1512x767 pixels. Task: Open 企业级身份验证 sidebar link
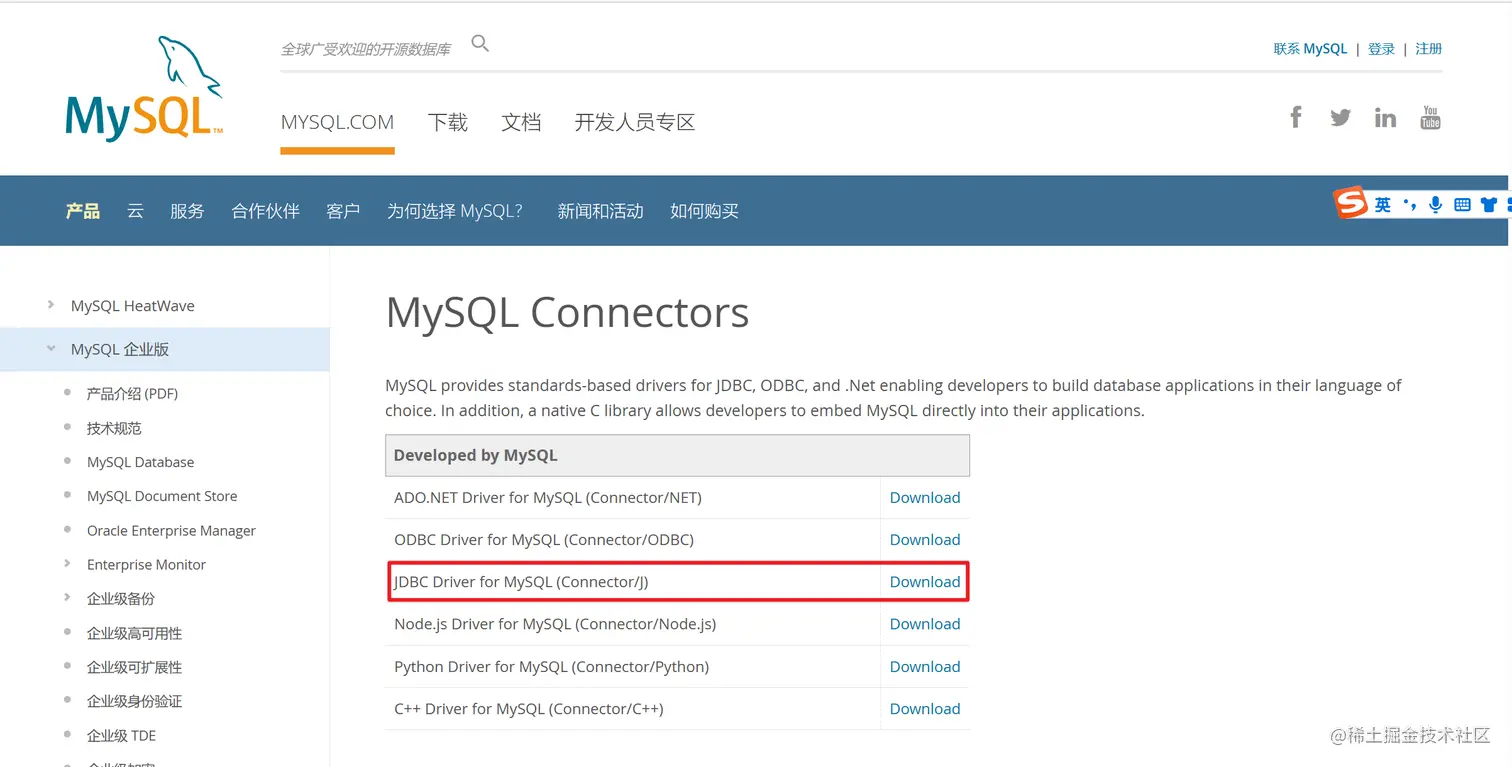coord(134,701)
